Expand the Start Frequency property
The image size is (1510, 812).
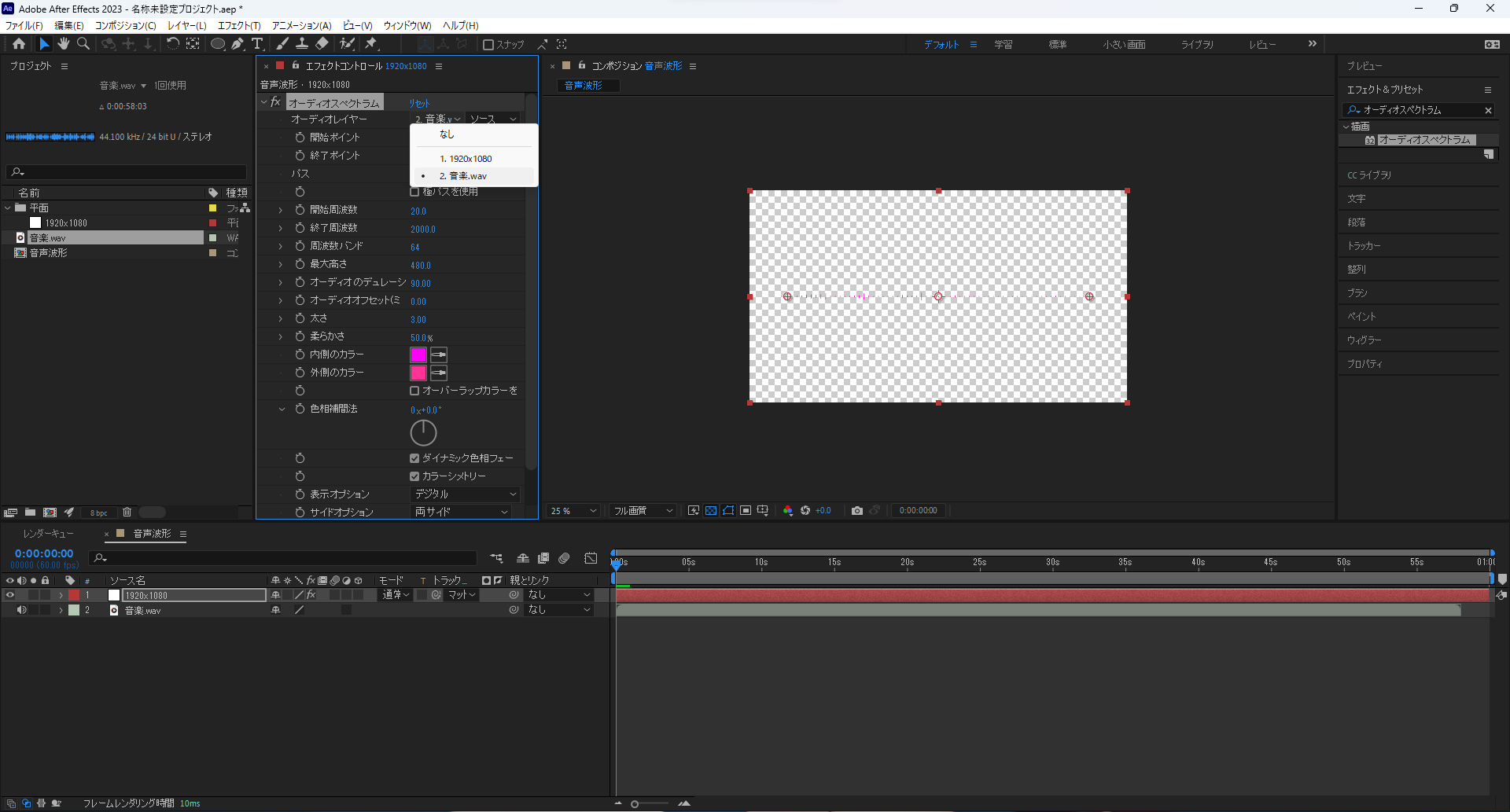pos(280,210)
